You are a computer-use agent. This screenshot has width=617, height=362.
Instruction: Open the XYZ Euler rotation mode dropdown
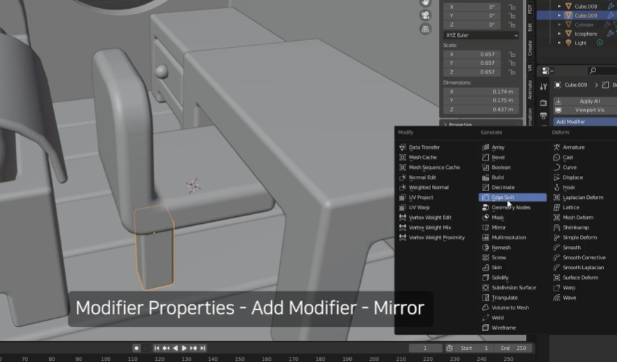[x=481, y=35]
